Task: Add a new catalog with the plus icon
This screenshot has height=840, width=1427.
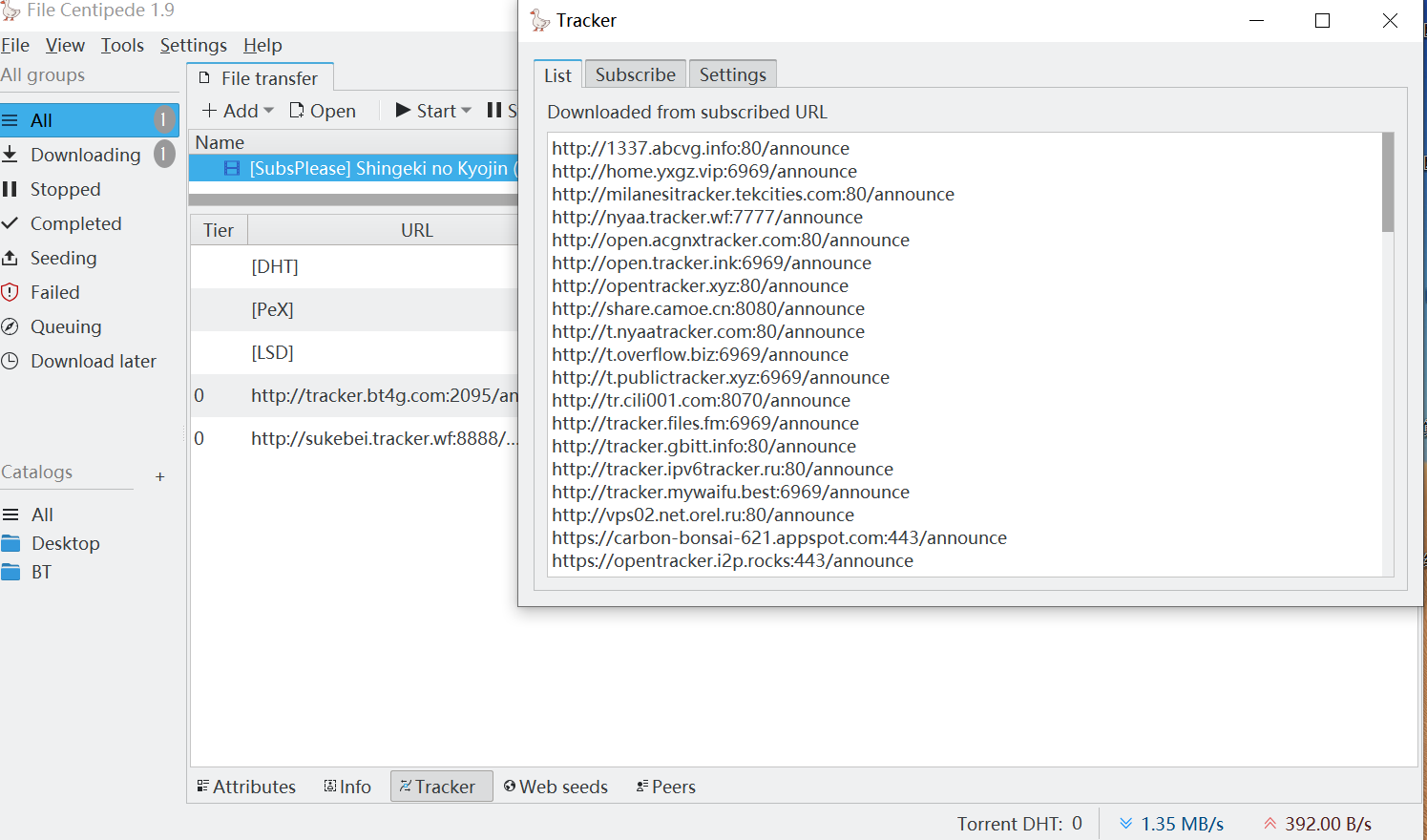Action: click(x=159, y=476)
